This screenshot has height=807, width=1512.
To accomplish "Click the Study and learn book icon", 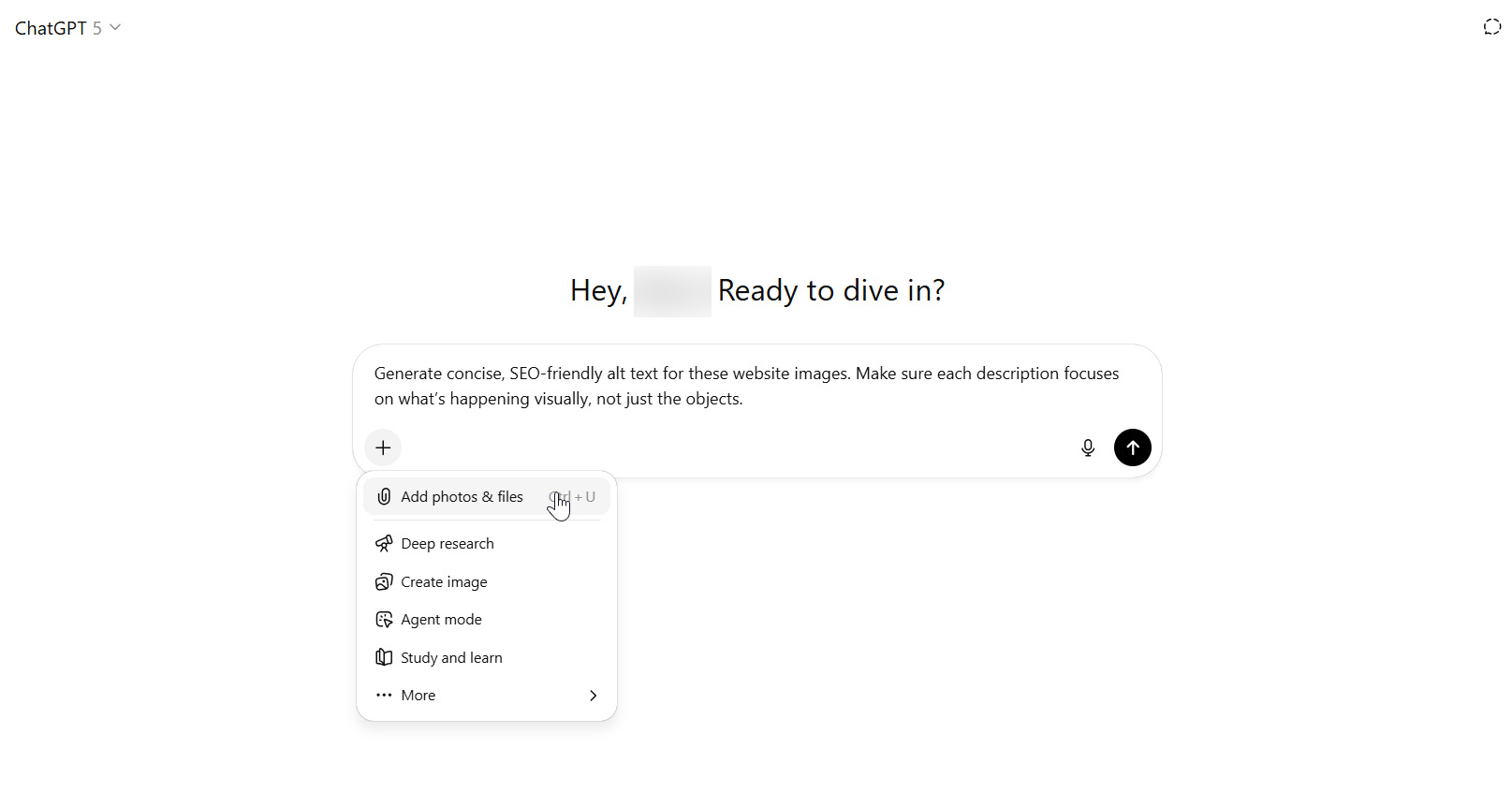I will point(384,658).
